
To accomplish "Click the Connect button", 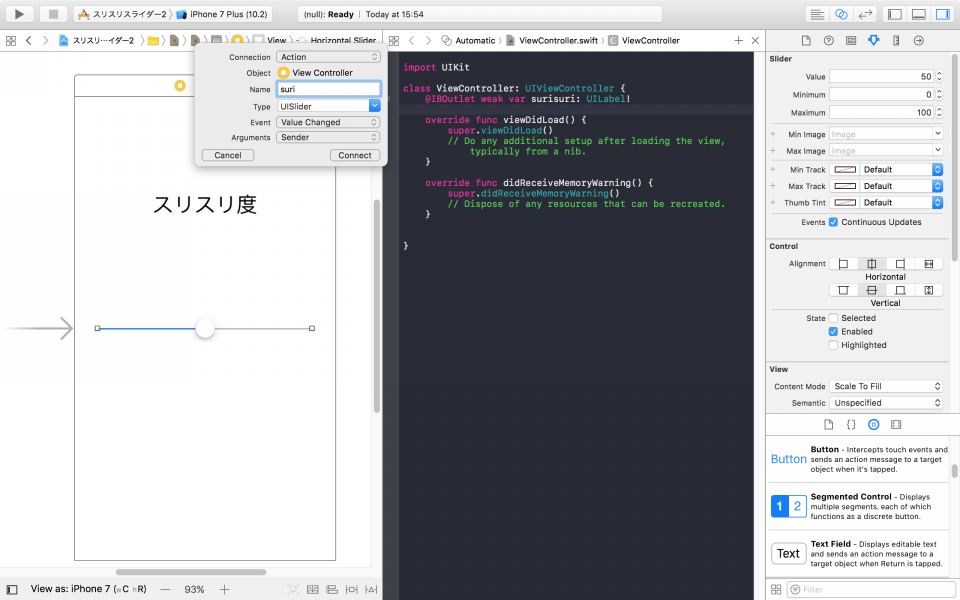I will 355,156.
